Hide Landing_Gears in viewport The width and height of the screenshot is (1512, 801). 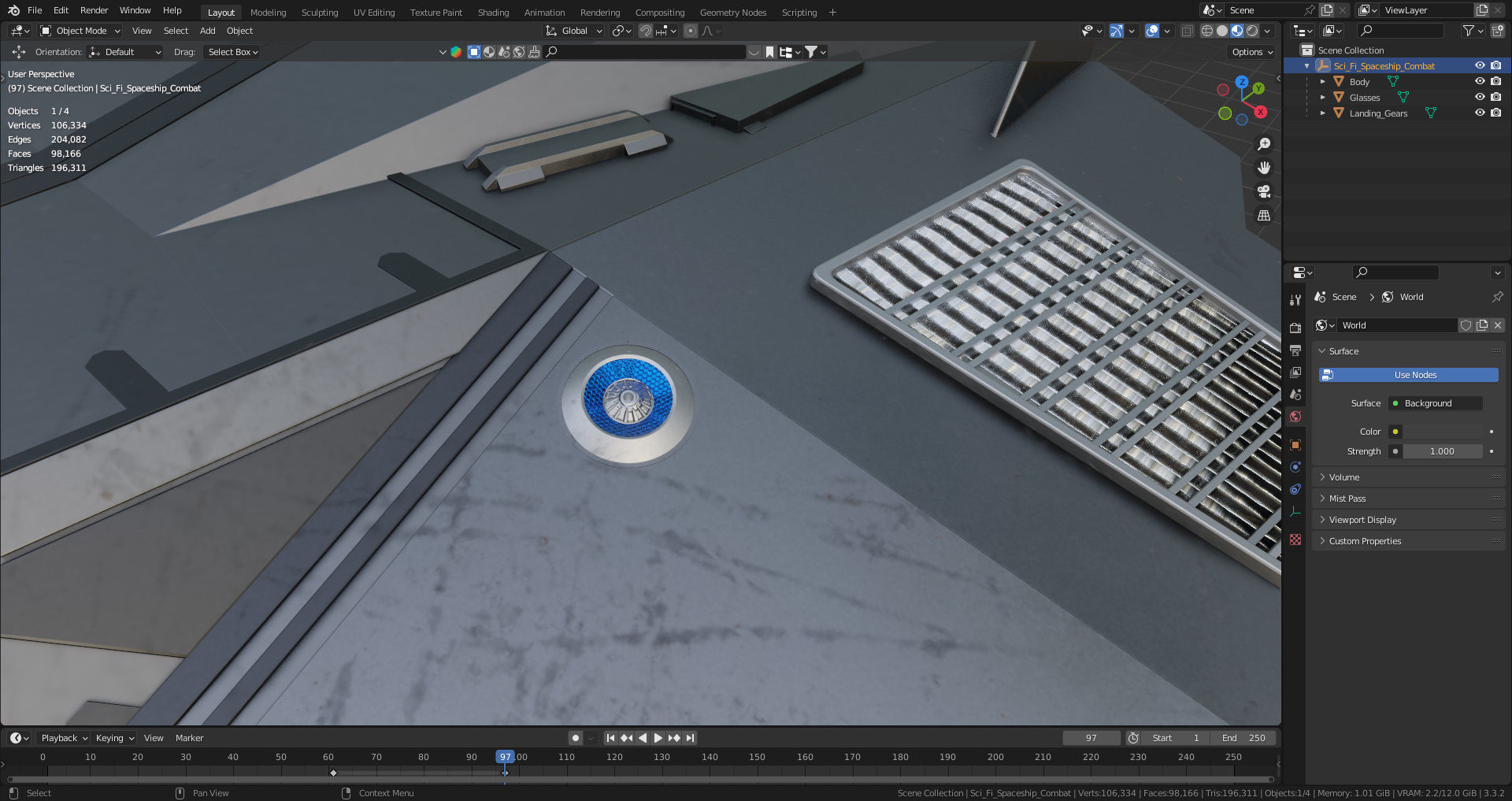[x=1480, y=113]
